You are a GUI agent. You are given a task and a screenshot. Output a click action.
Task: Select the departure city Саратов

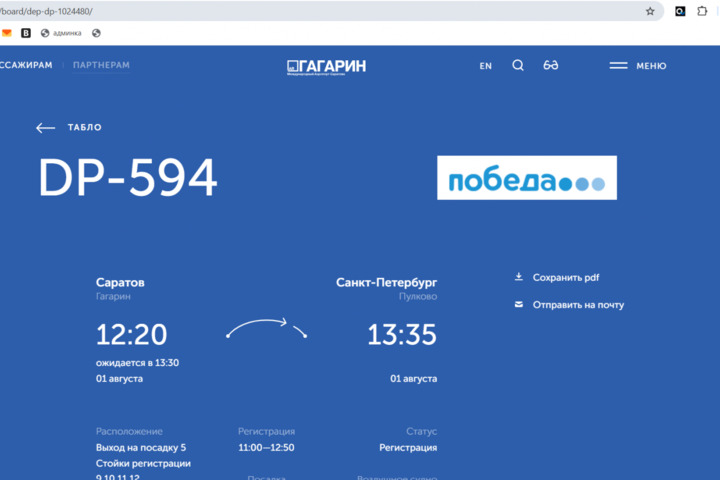point(120,282)
